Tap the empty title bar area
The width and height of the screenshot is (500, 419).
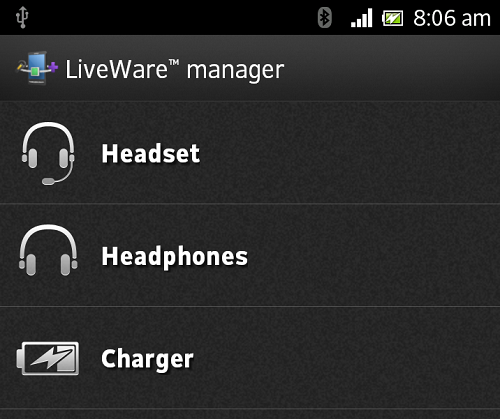[393, 68]
